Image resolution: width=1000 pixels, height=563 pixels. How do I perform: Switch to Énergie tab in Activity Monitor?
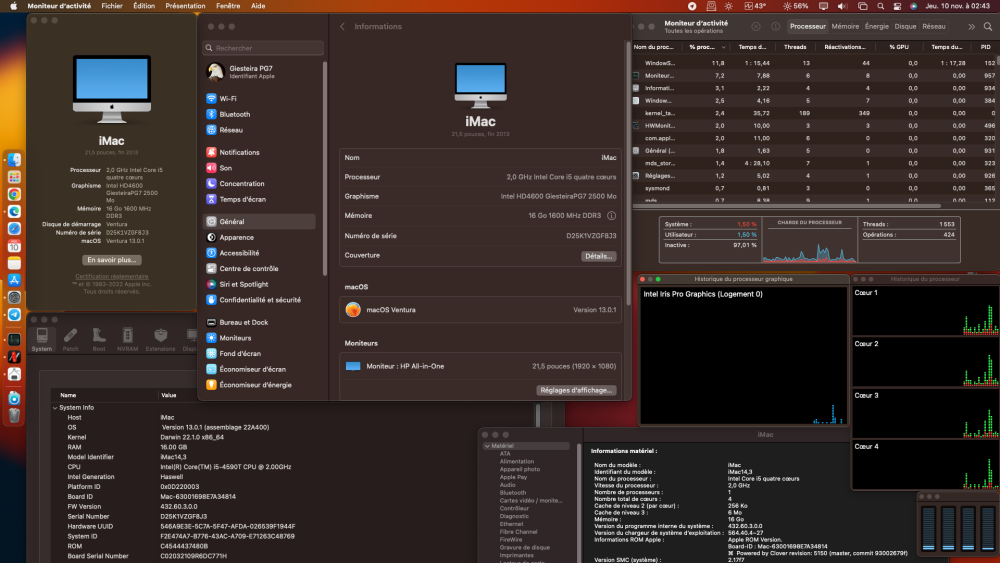pos(877,27)
